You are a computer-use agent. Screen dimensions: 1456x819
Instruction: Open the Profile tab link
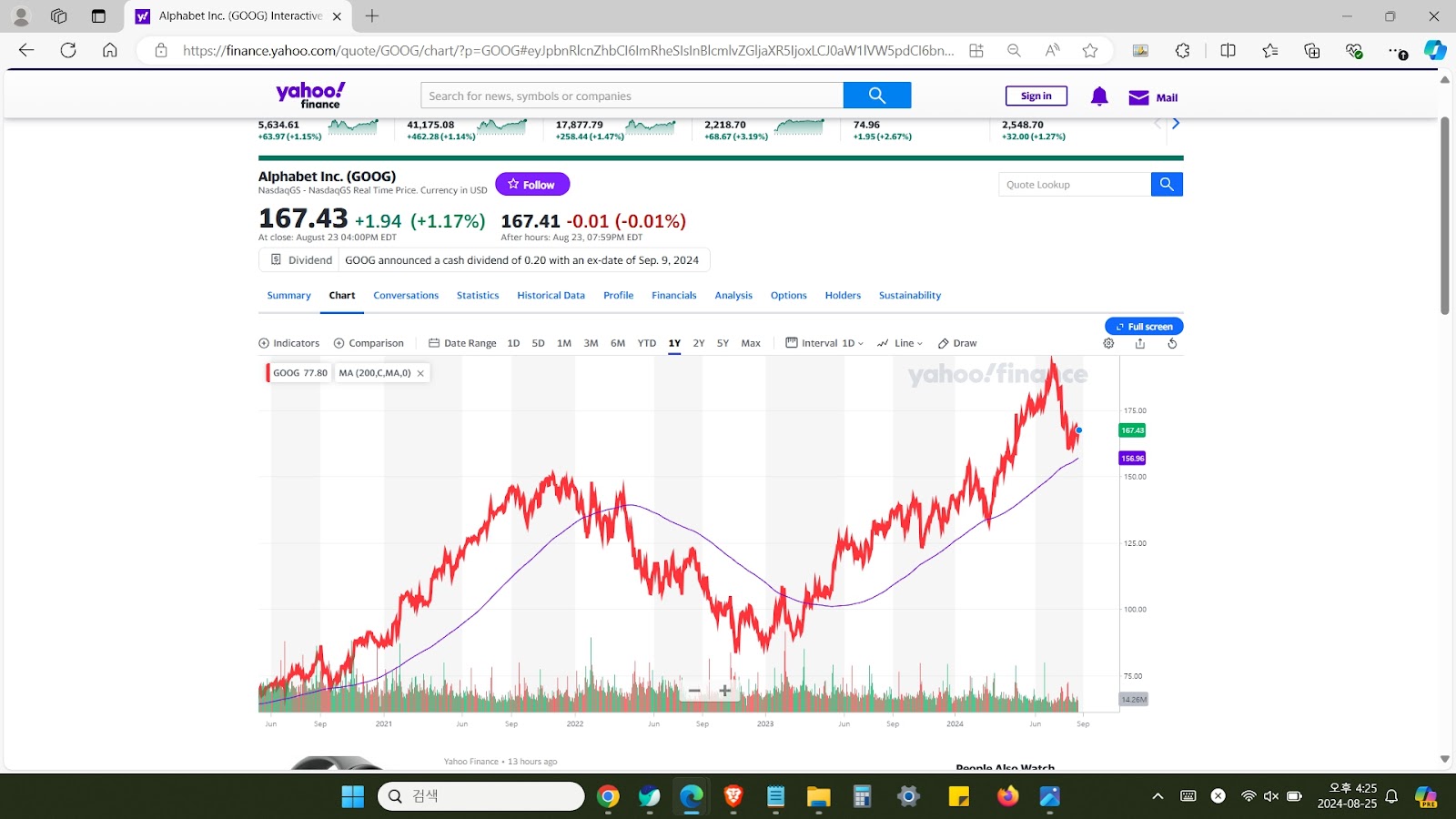coord(618,296)
